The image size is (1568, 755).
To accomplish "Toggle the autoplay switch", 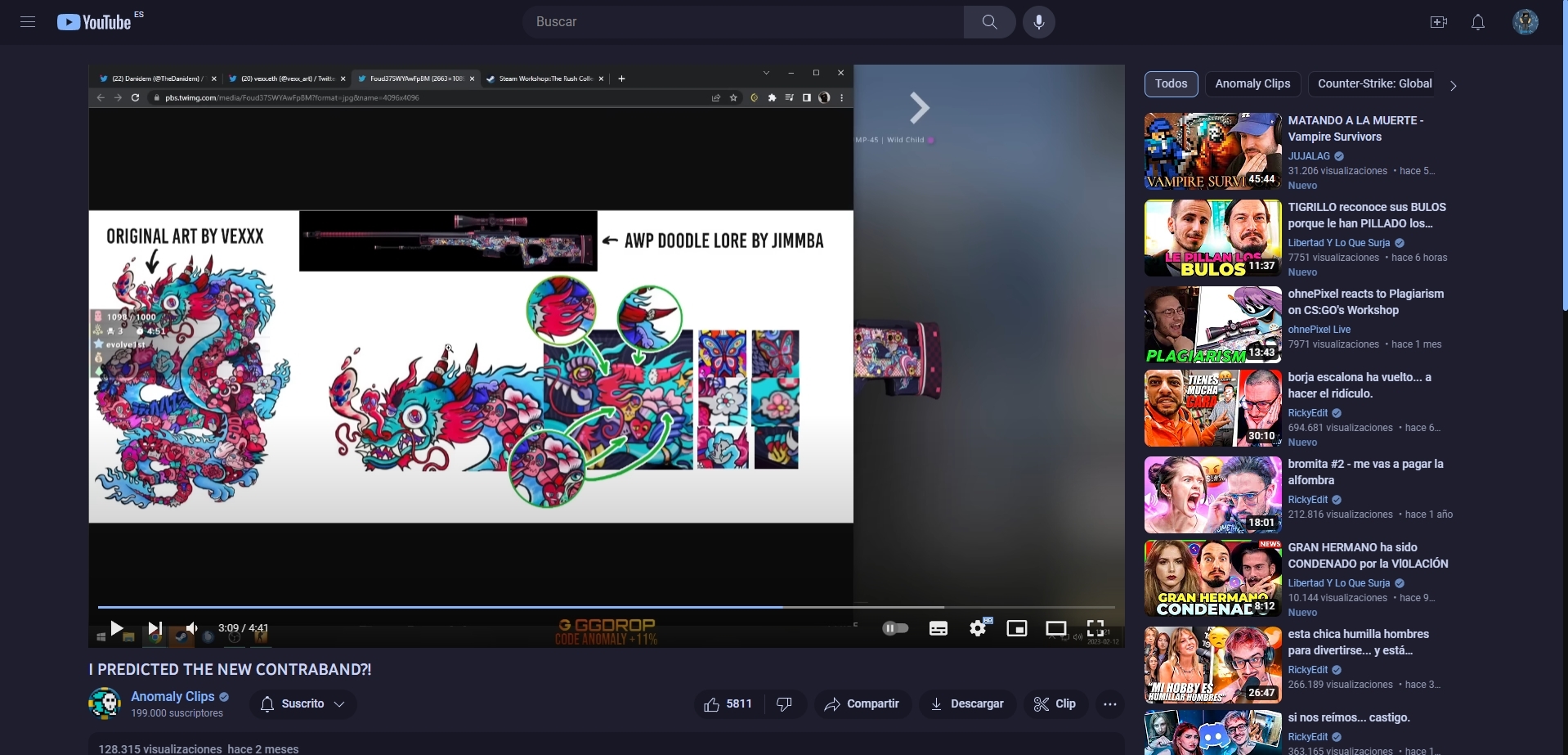I will [895, 628].
